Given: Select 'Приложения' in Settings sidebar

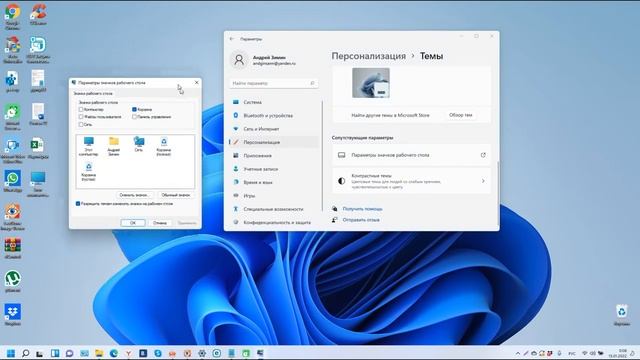Looking at the screenshot, I should 274,156.
